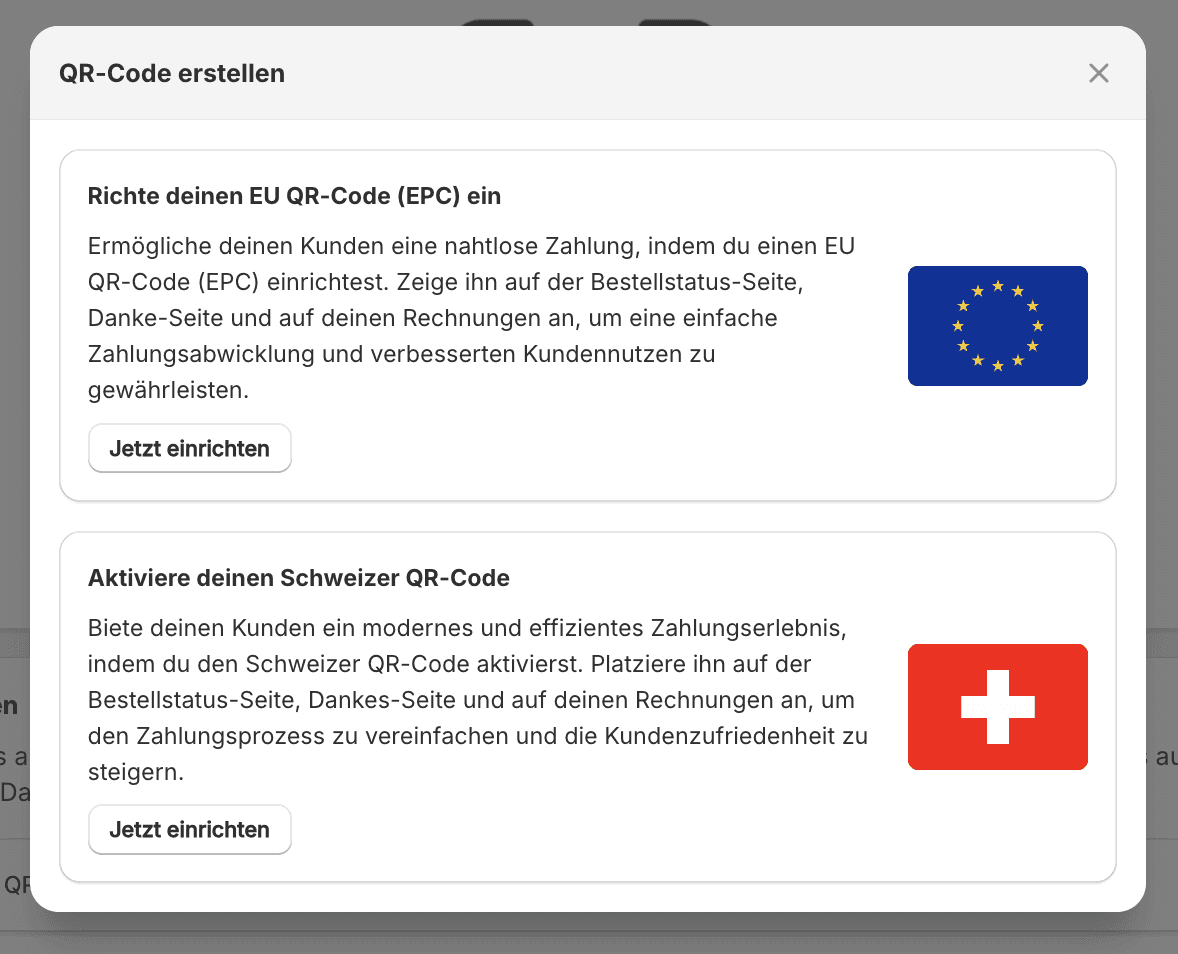
Task: Select the heading Richte deinen EU QR-Code ein
Action: tap(294, 196)
